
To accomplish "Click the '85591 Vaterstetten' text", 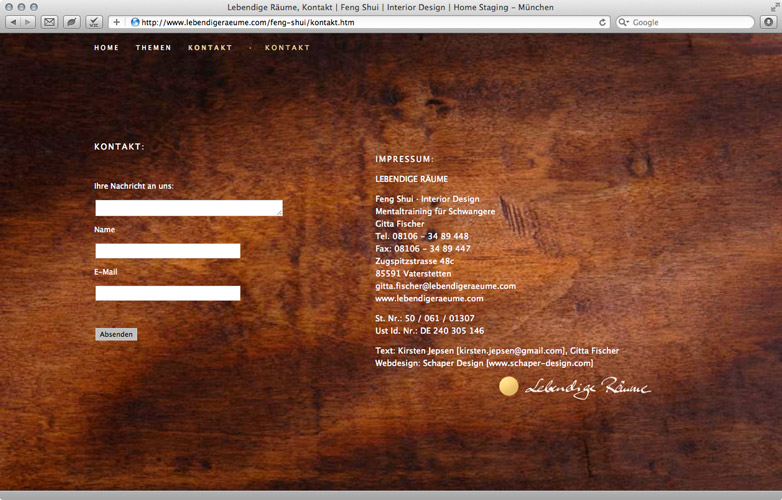I will tap(413, 274).
